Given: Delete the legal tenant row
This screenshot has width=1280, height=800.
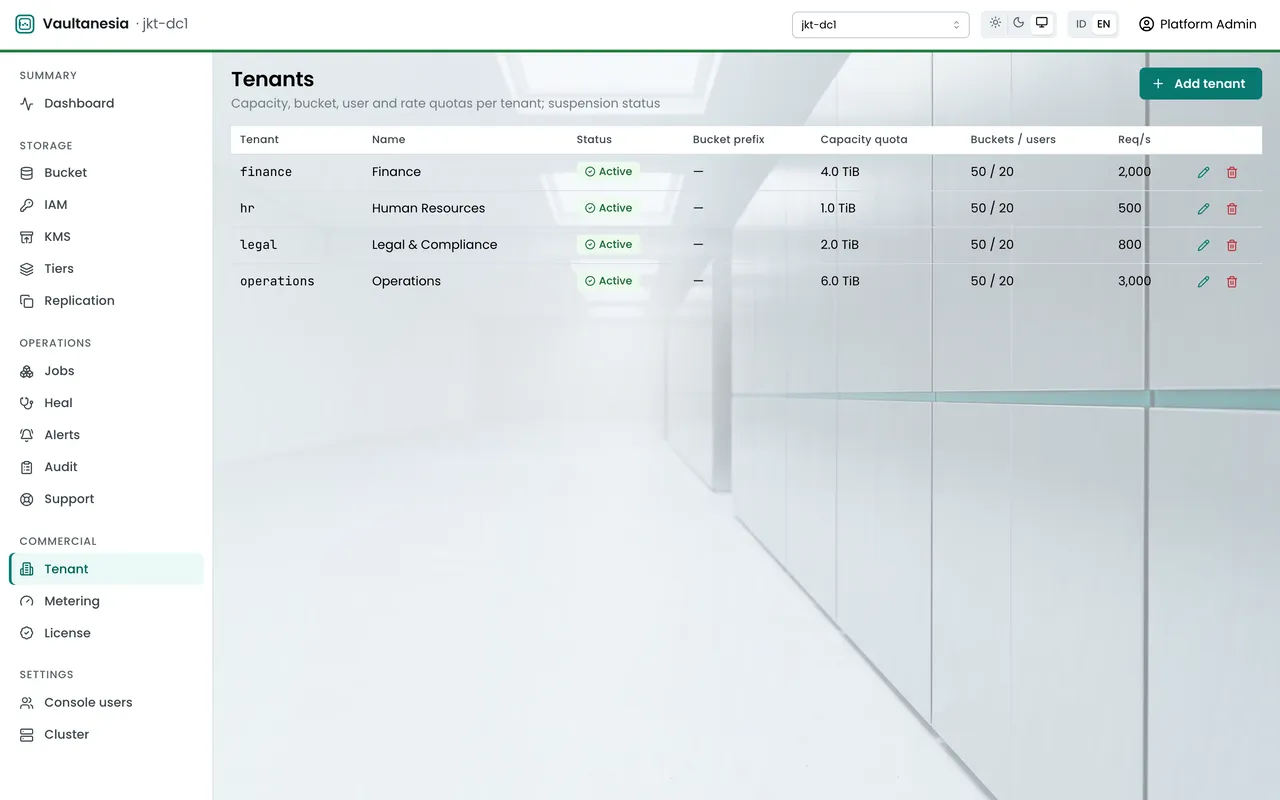Looking at the screenshot, I should click(x=1232, y=245).
